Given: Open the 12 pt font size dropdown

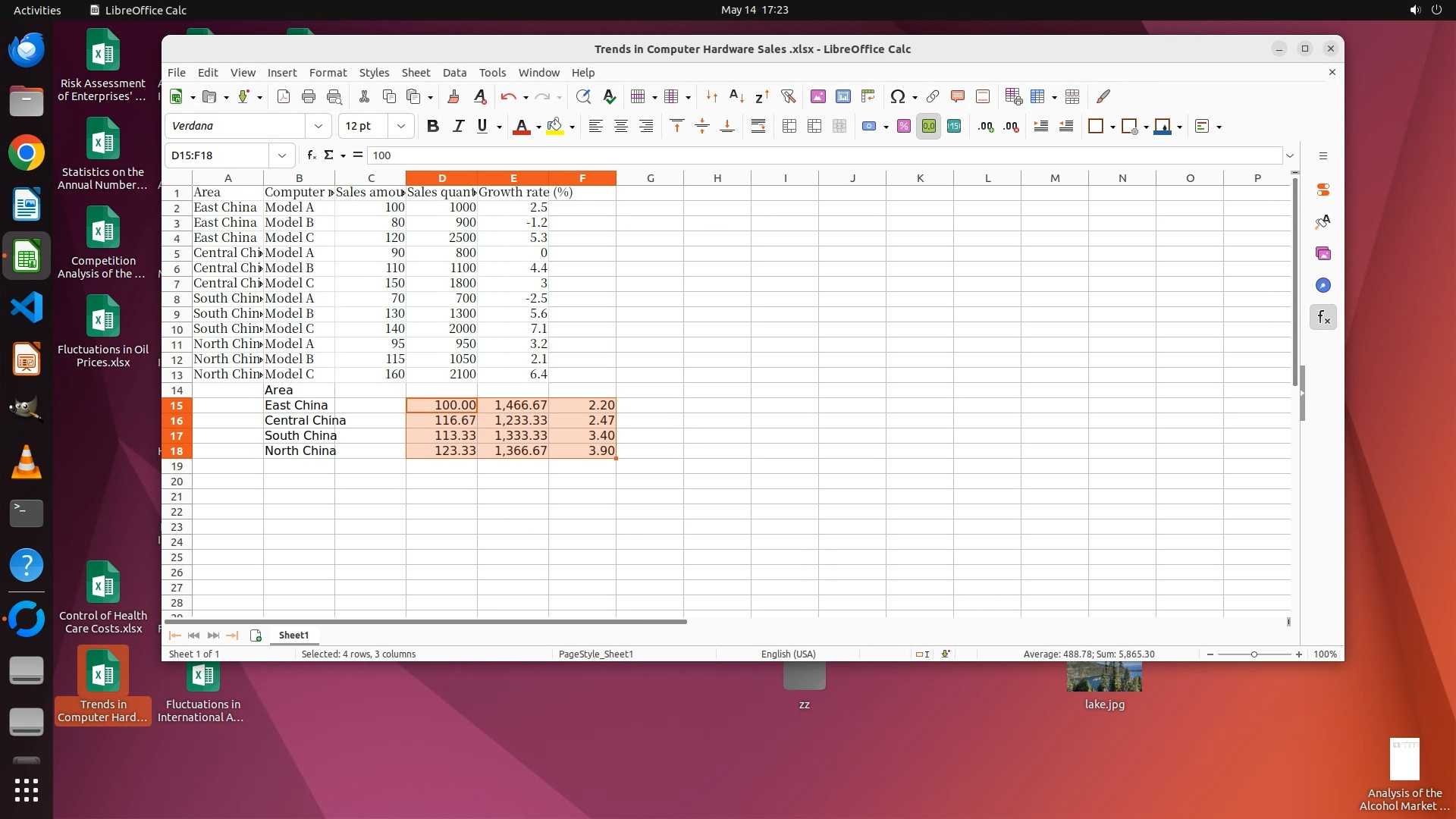Looking at the screenshot, I should 401,126.
